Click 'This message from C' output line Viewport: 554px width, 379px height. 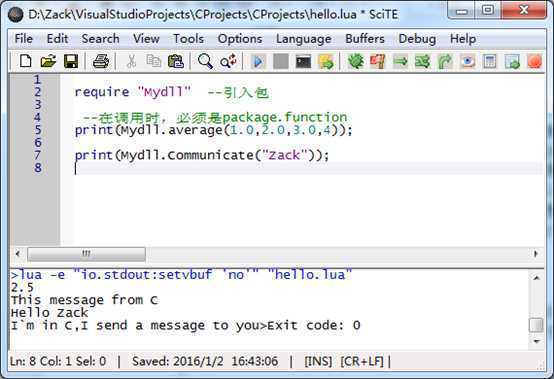pyautogui.click(x=84, y=300)
